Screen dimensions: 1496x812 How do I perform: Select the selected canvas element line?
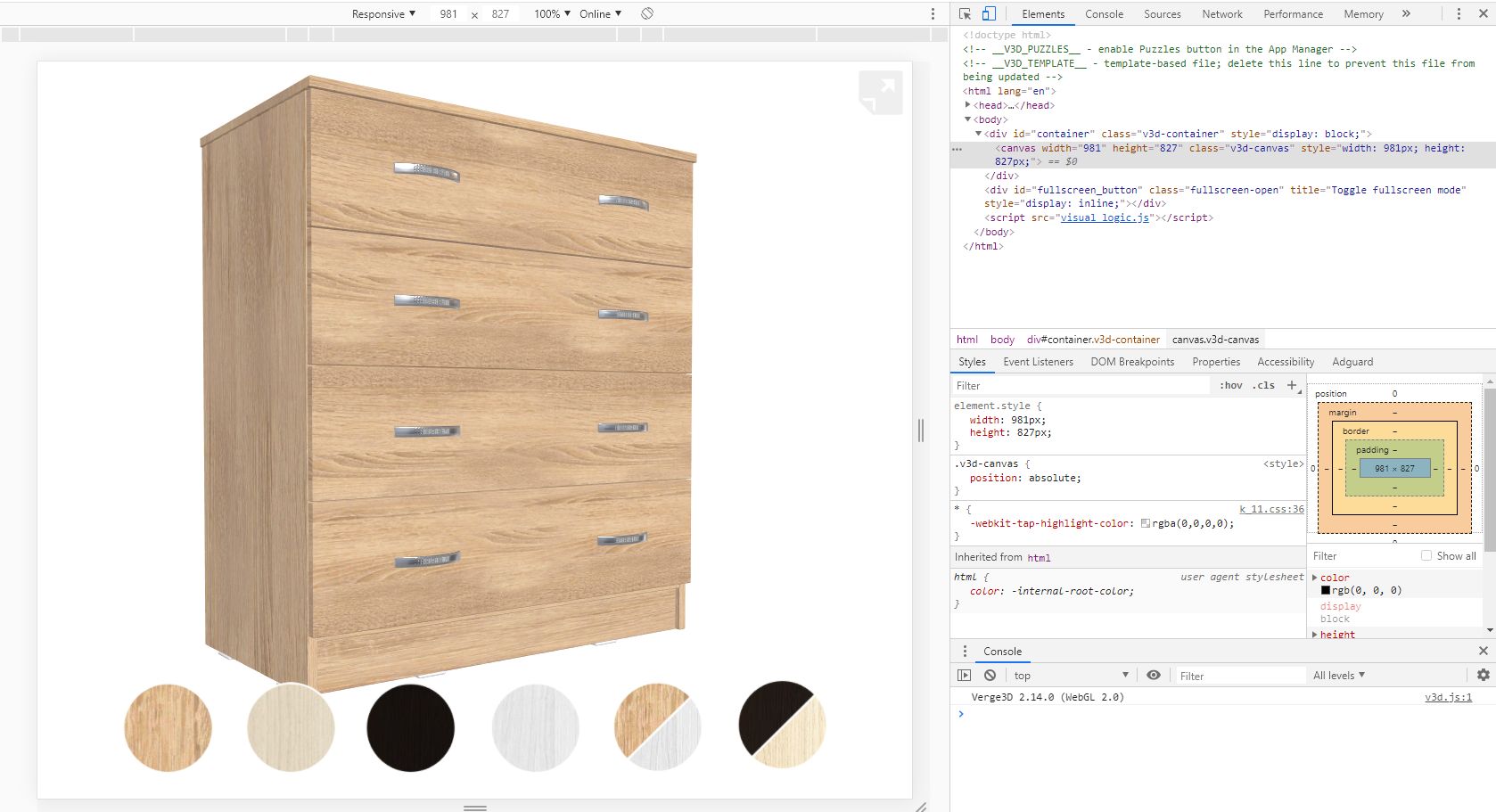1222,155
